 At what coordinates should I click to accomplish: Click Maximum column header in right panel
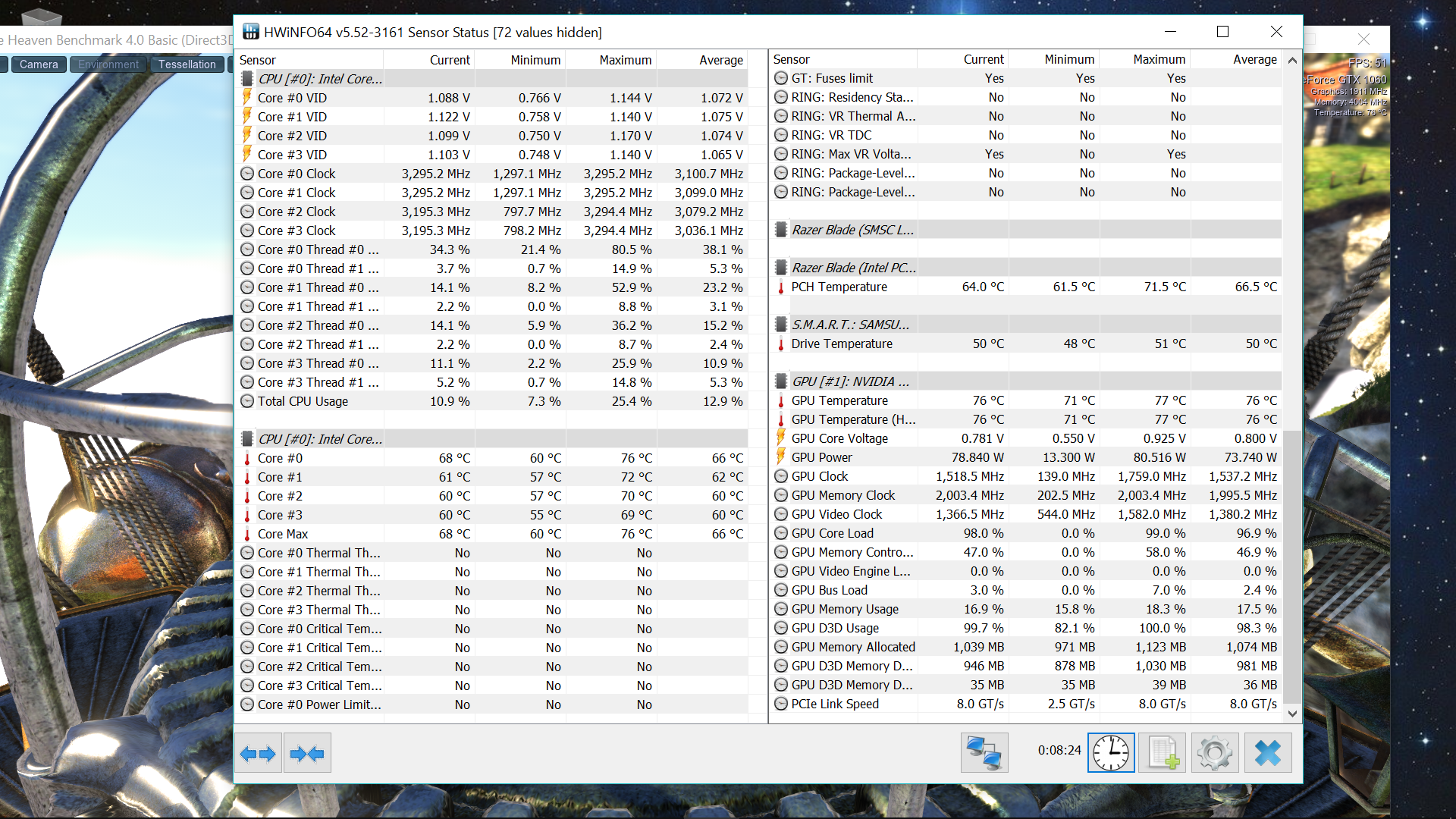1144,59
